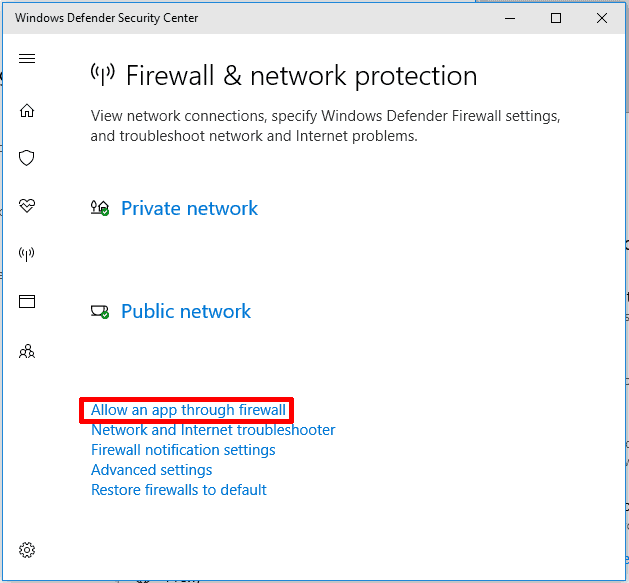
Task: Open the hamburger navigation menu
Action: [27, 59]
